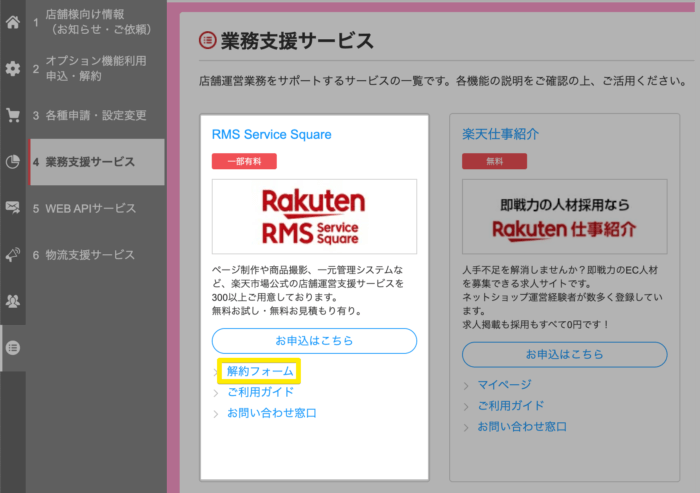Image resolution: width=700 pixels, height=493 pixels.
Task: Open menu 2 オプション機能利用申込・解約
Action: [x=95, y=68]
